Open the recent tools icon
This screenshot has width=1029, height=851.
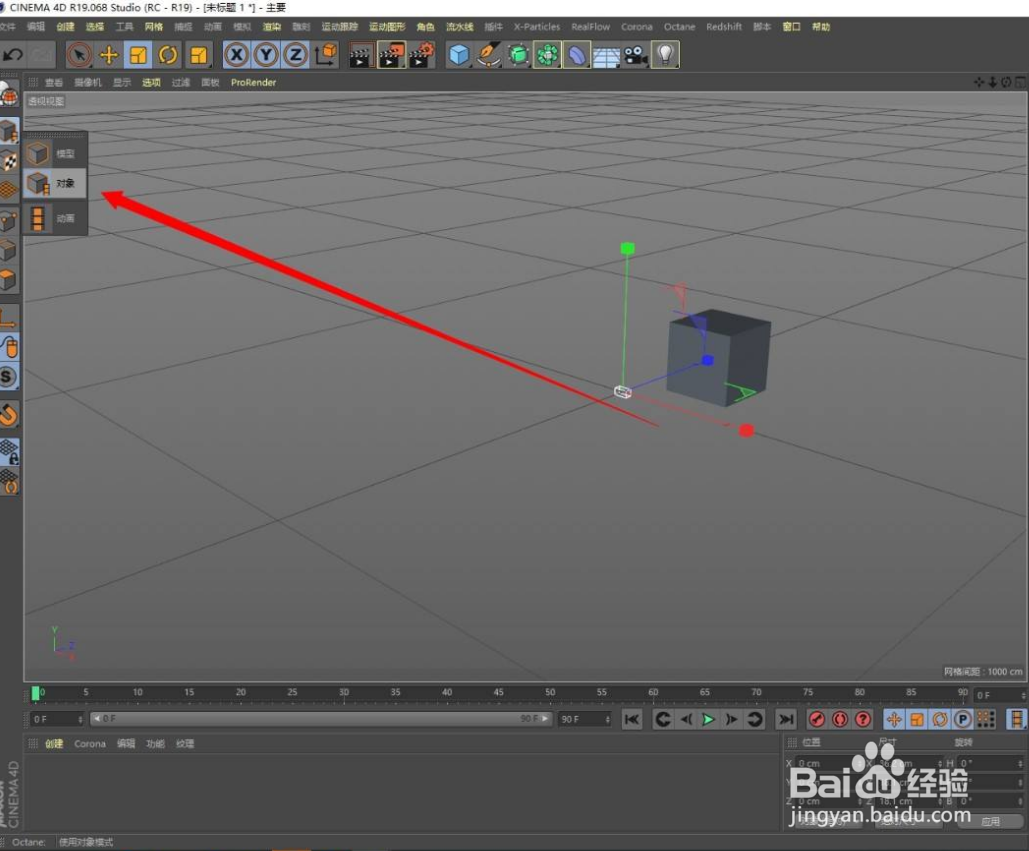pyautogui.click(x=198, y=55)
